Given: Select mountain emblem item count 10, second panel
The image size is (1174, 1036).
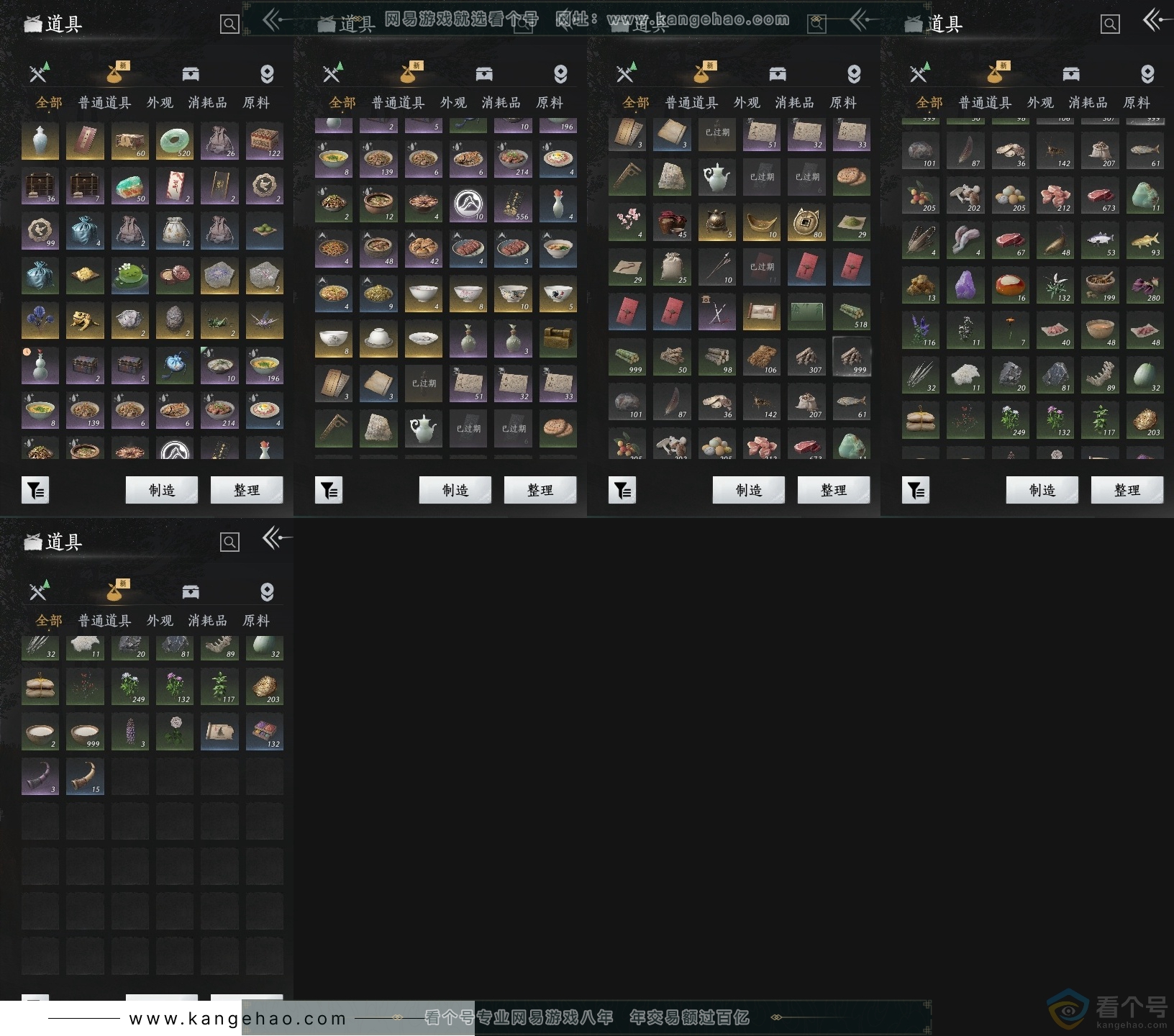Looking at the screenshot, I should point(468,204).
